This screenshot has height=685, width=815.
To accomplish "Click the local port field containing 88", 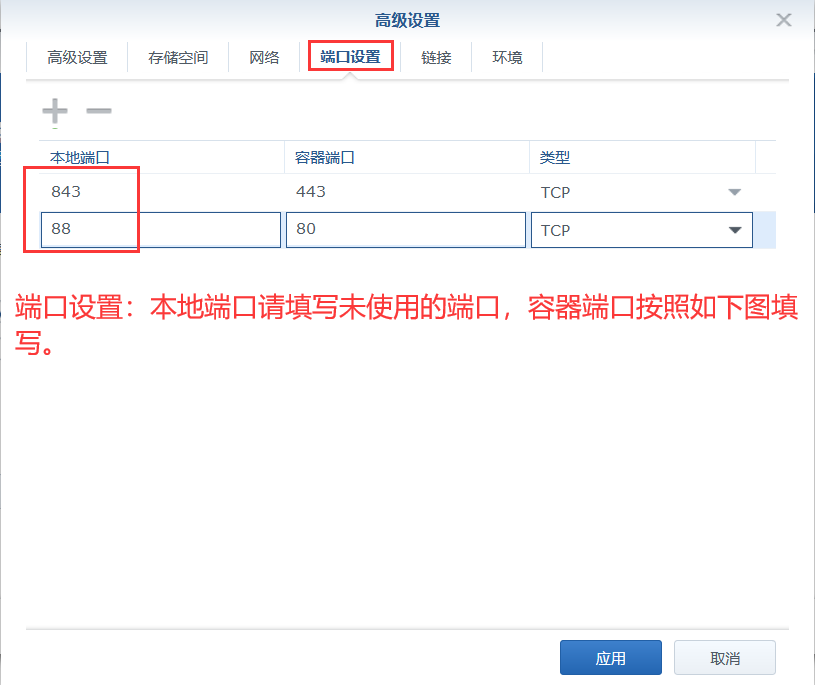I will coord(160,229).
